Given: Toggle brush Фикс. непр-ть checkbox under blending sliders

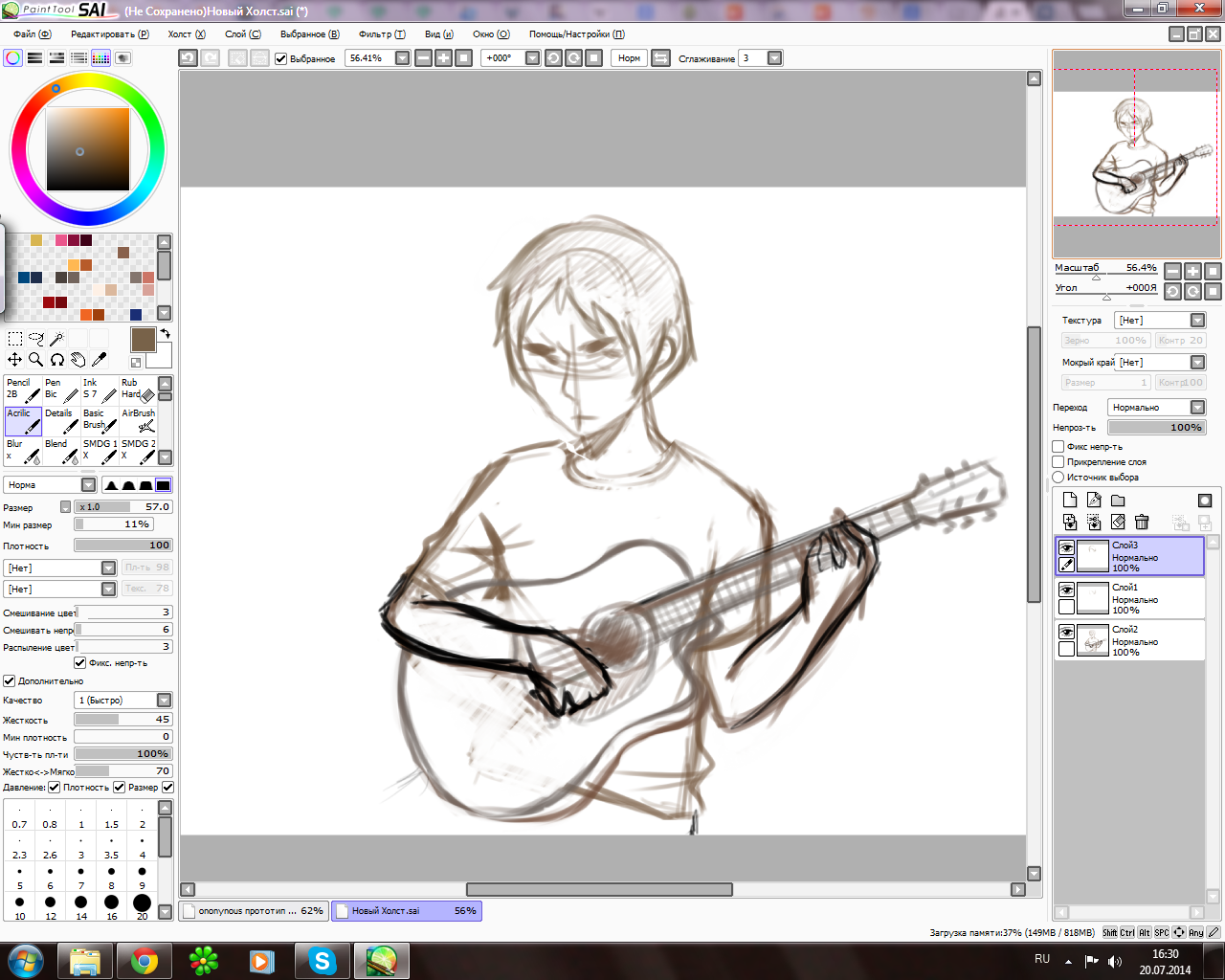Looking at the screenshot, I should tap(80, 662).
